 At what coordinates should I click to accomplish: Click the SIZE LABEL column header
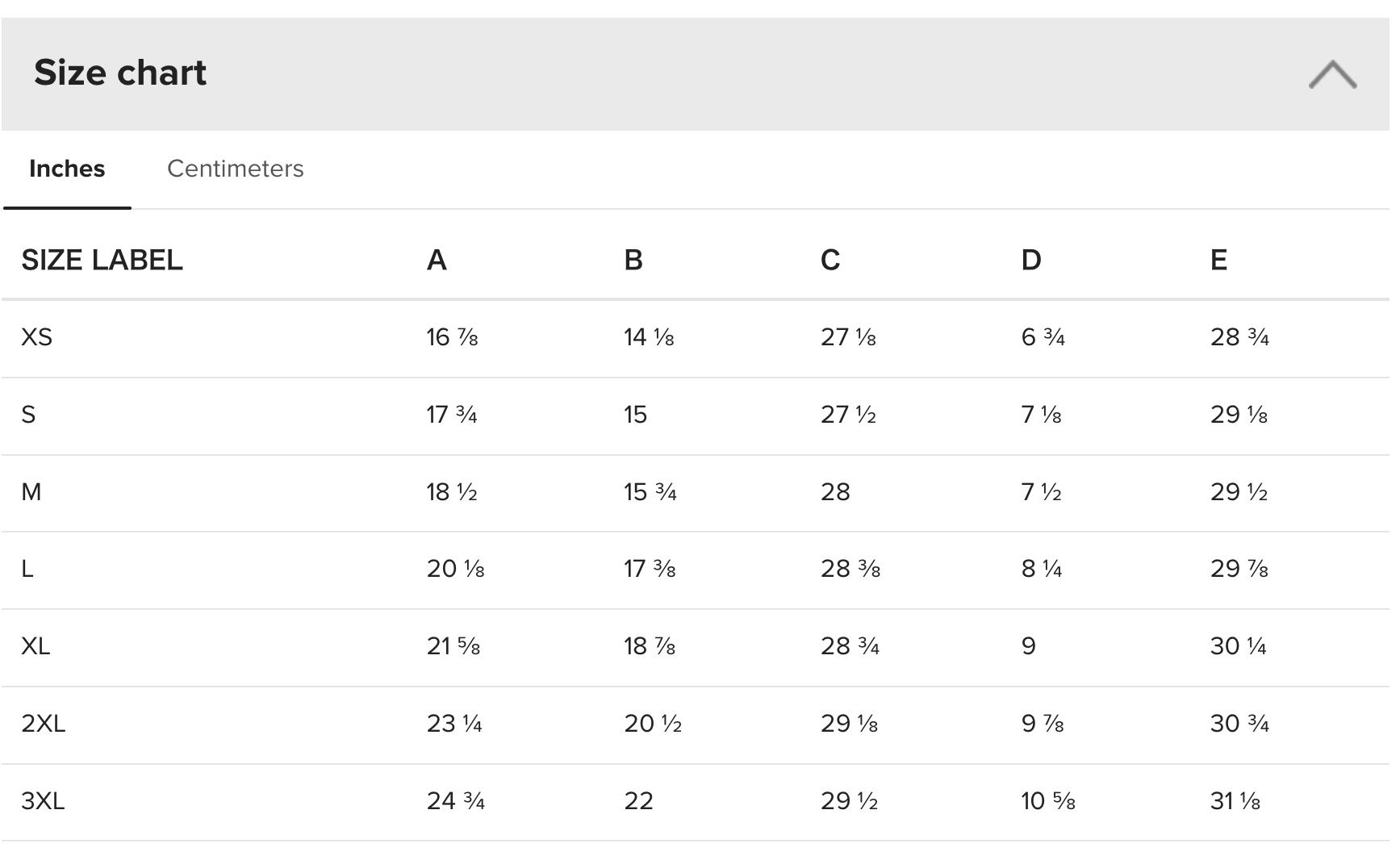(x=102, y=260)
